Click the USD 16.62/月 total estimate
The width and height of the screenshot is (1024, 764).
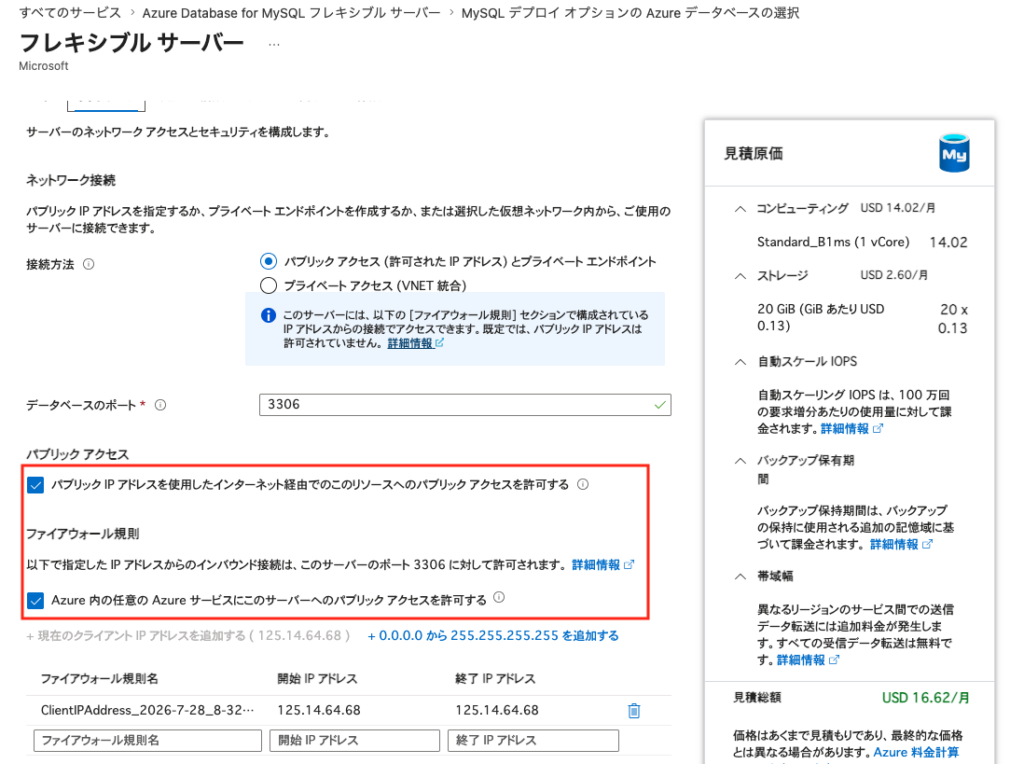925,697
